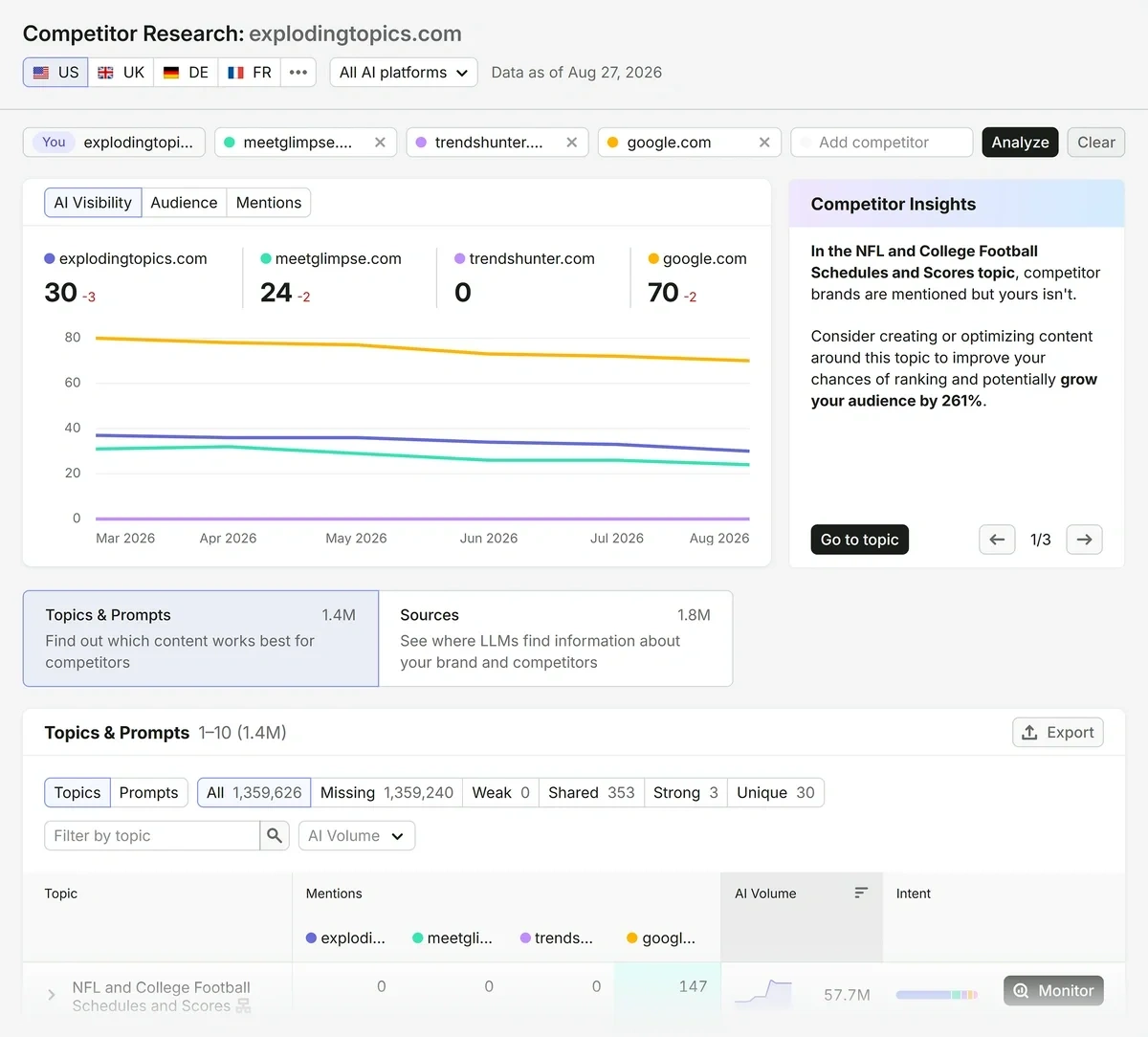Click the topic cluster icon beside Scores

click(x=244, y=1005)
